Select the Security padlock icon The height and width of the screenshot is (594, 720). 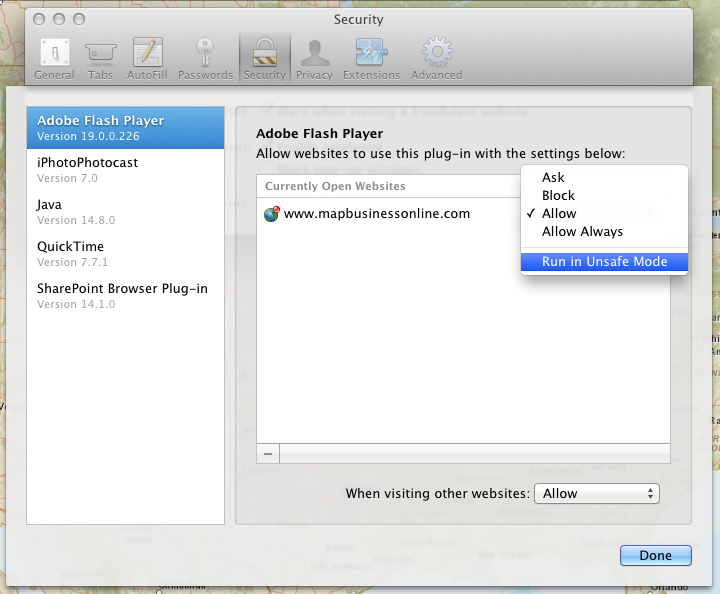tap(265, 53)
